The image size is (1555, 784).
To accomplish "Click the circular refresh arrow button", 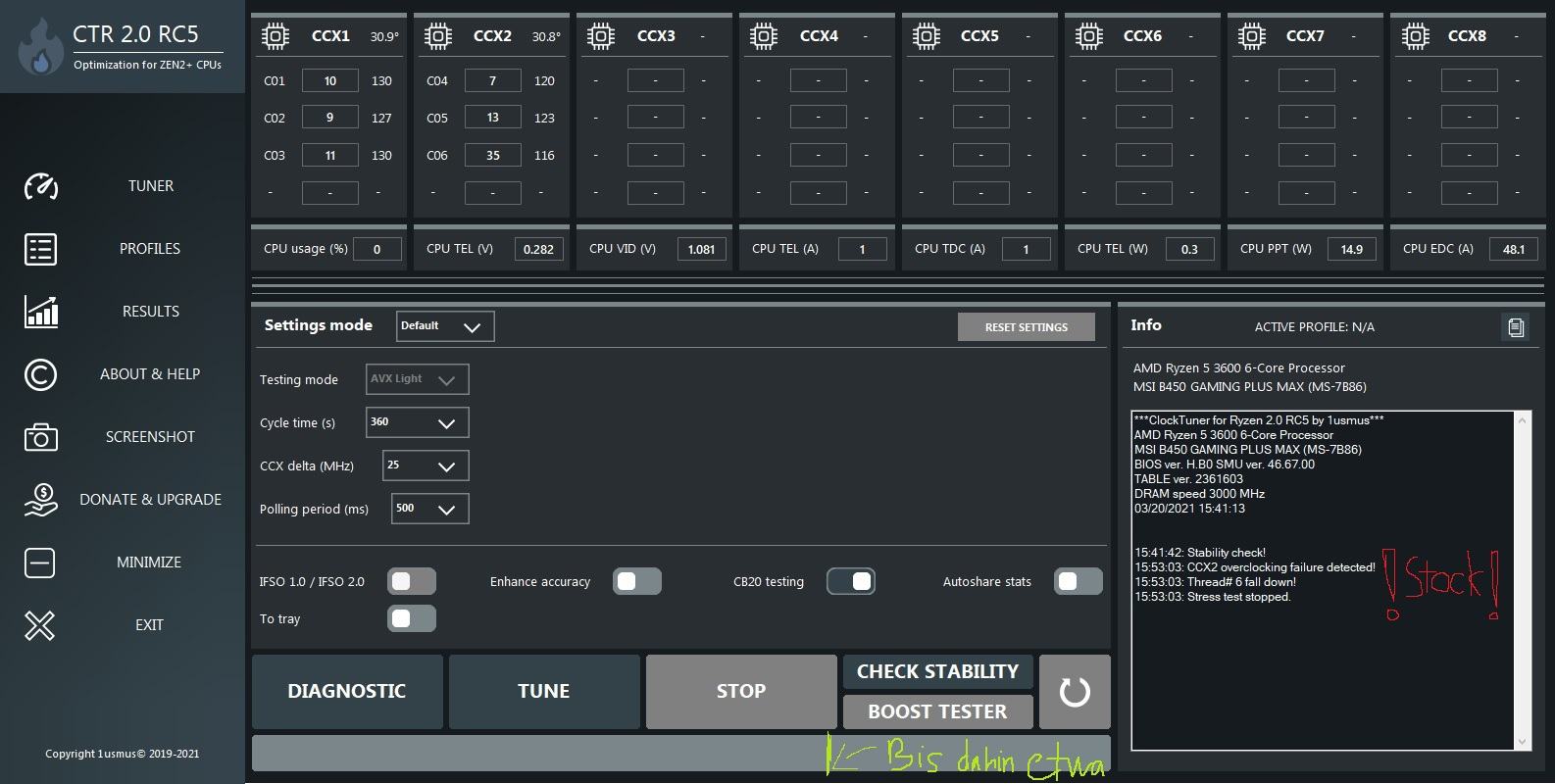I will [1075, 692].
